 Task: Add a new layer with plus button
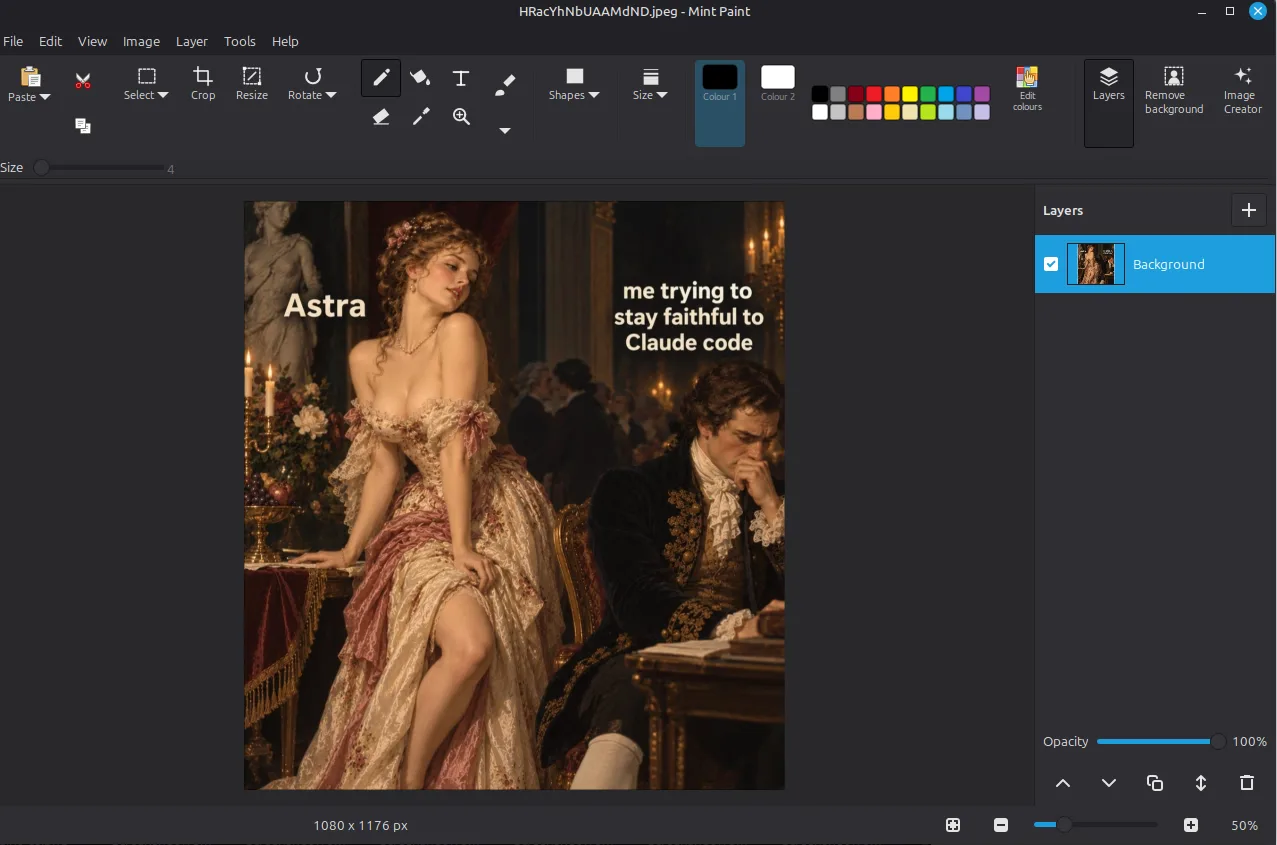[1248, 210]
